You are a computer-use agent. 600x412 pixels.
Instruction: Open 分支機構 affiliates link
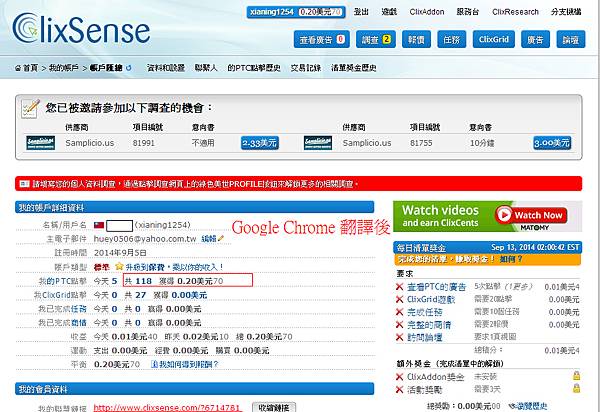566,12
